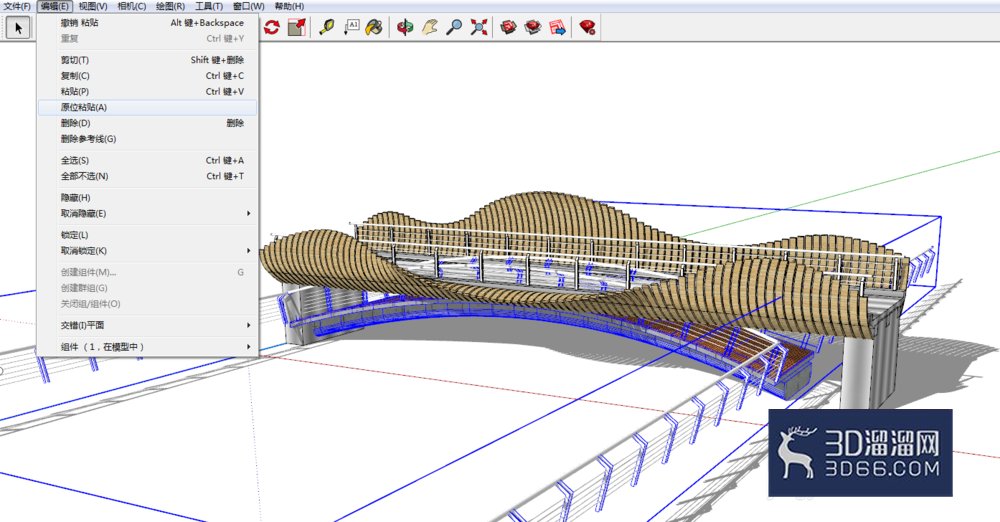Open the 工具(T) menu
Screen dimensions: 1000x522
point(209,6)
